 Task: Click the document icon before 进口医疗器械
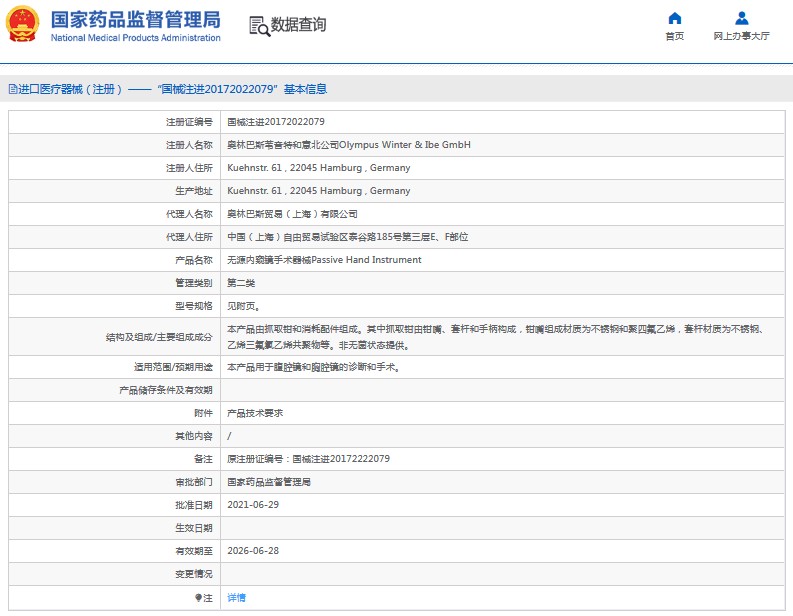pyautogui.click(x=13, y=90)
